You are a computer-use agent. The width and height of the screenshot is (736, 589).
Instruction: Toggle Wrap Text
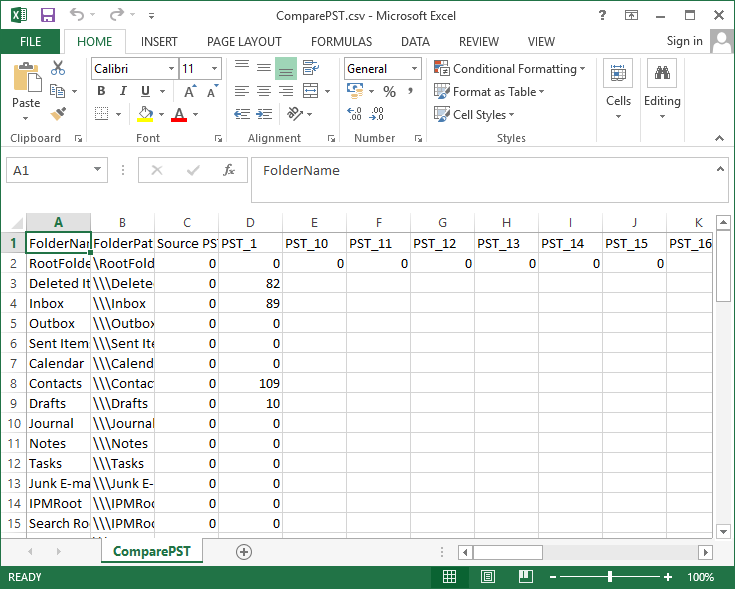311,68
